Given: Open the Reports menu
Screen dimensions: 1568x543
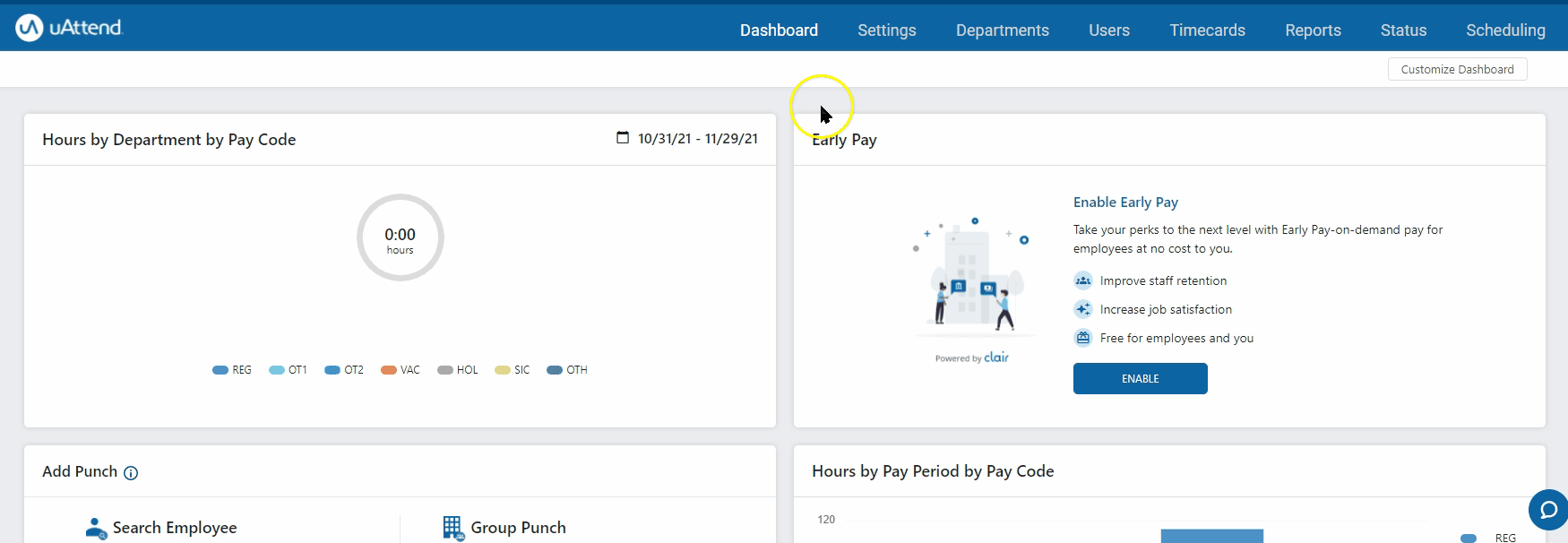Looking at the screenshot, I should (x=1313, y=30).
